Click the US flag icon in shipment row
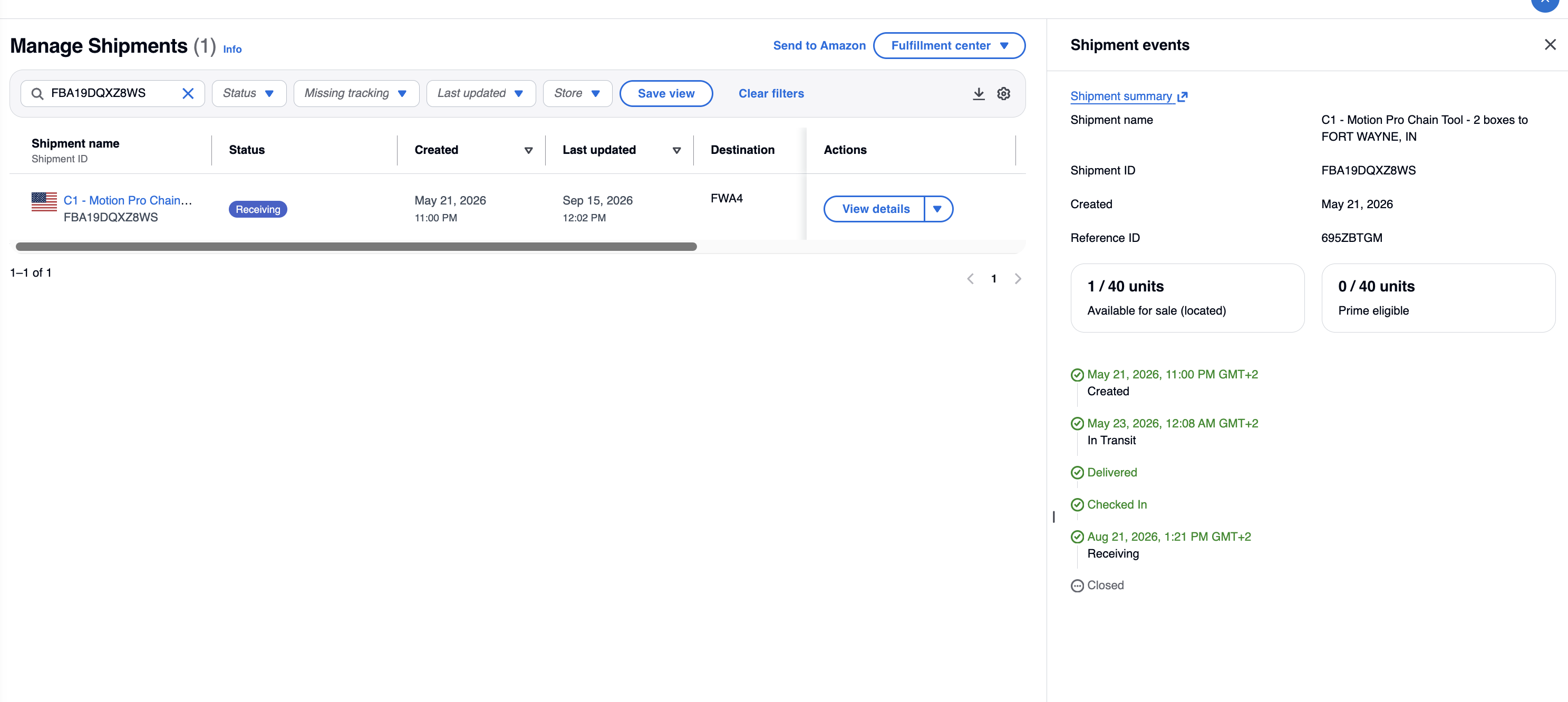Image resolution: width=1568 pixels, height=702 pixels. tap(44, 202)
